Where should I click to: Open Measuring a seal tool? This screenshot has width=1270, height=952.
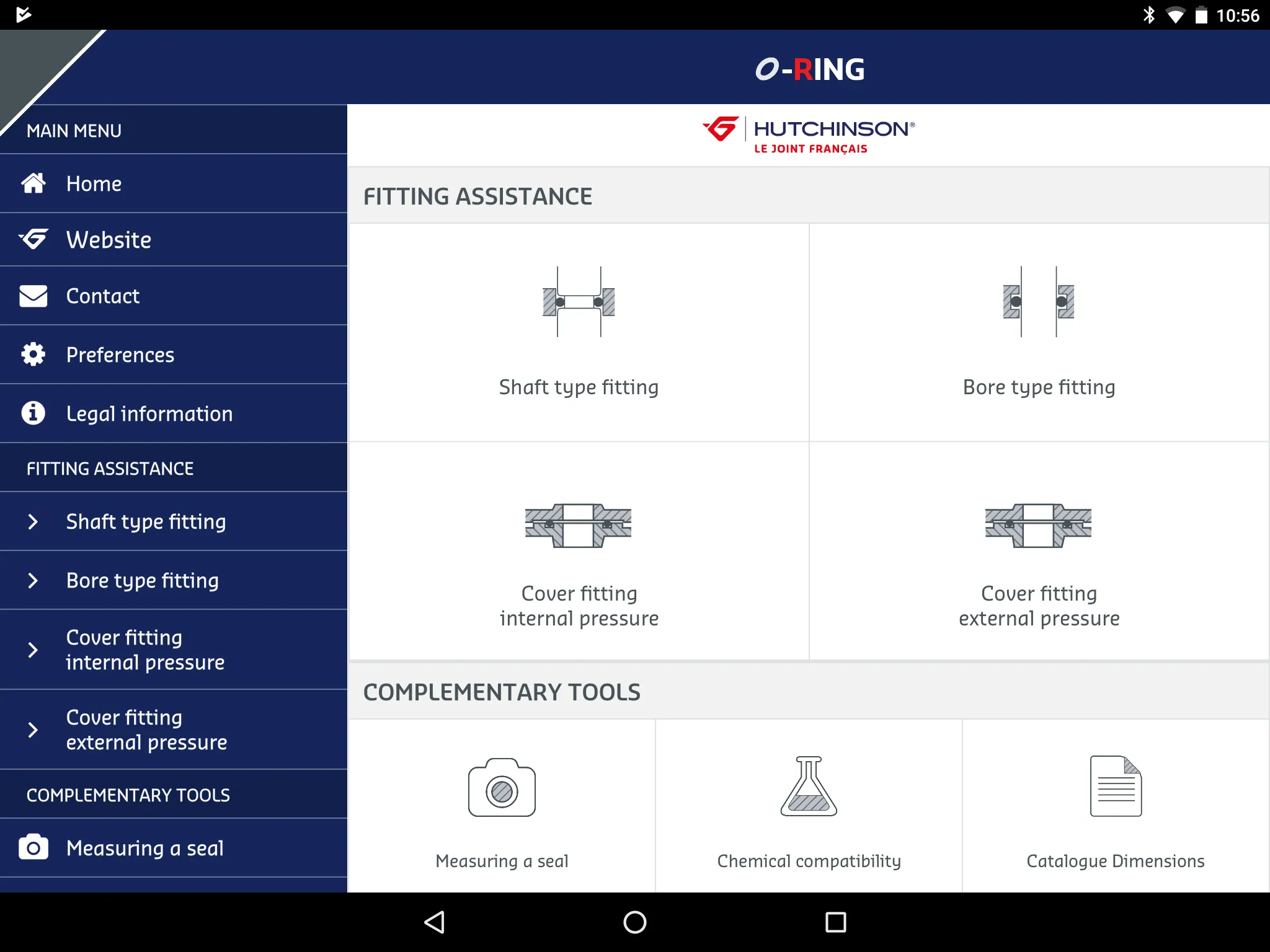pyautogui.click(x=502, y=800)
